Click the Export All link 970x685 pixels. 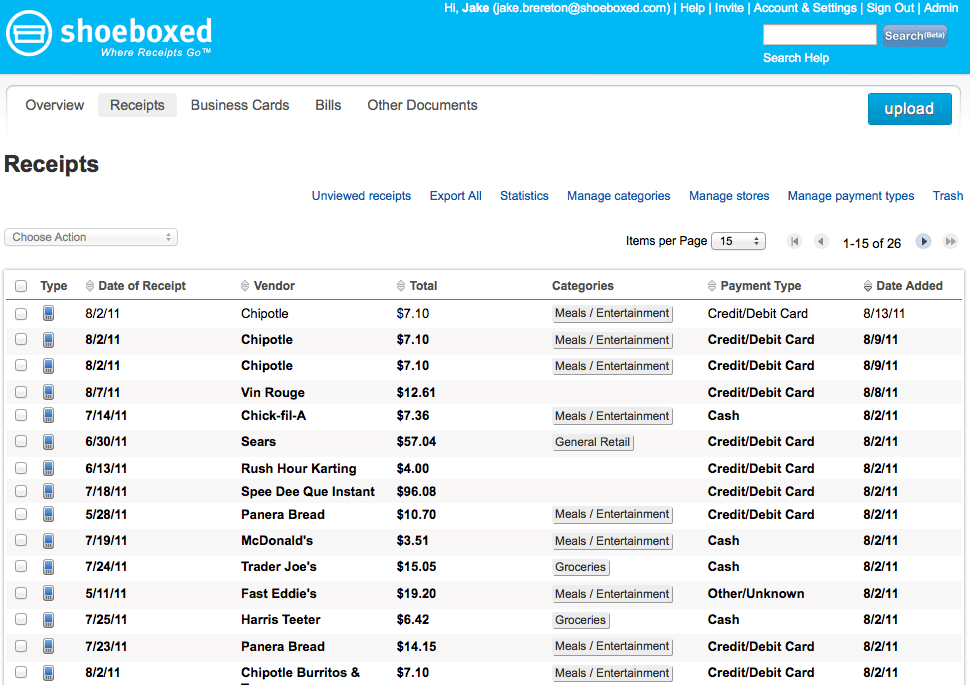click(455, 196)
